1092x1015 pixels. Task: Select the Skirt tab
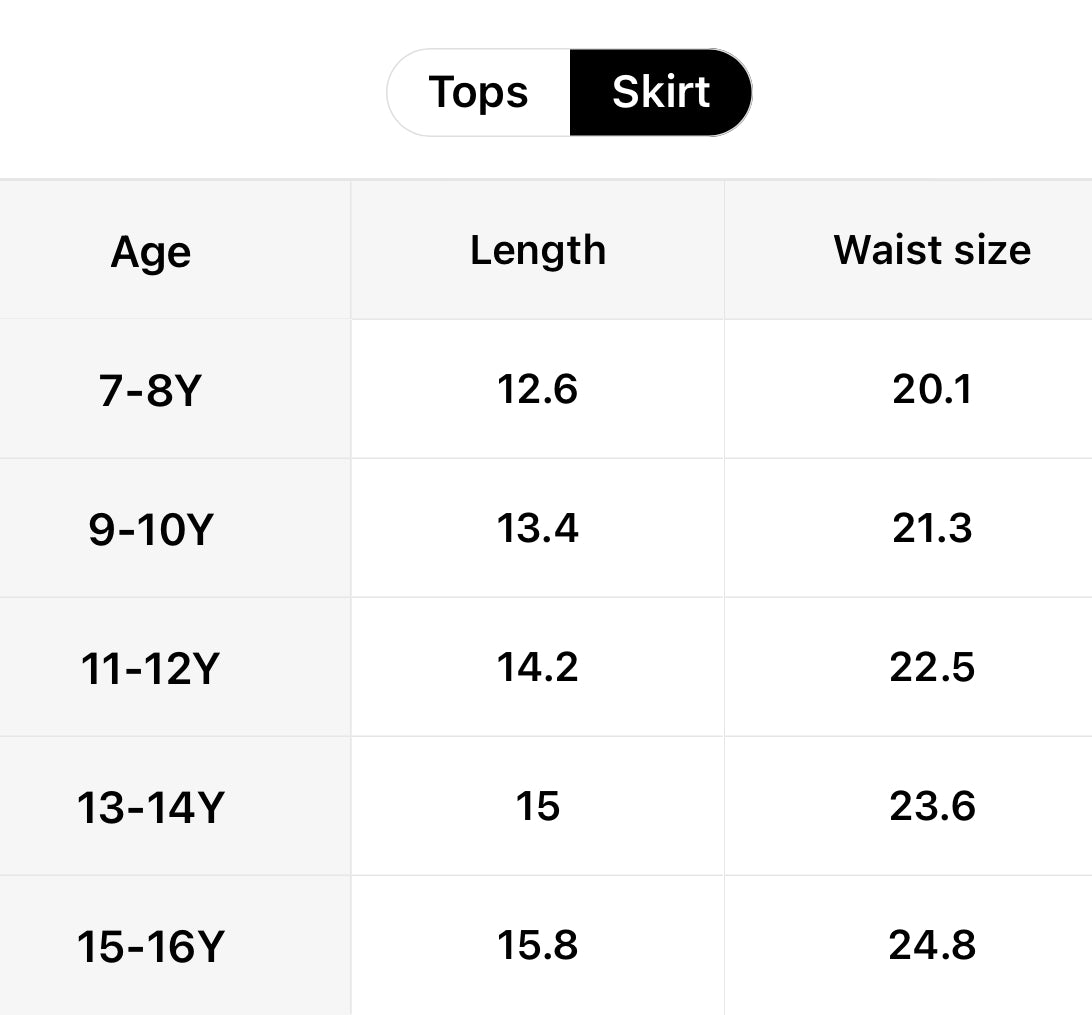(x=660, y=93)
